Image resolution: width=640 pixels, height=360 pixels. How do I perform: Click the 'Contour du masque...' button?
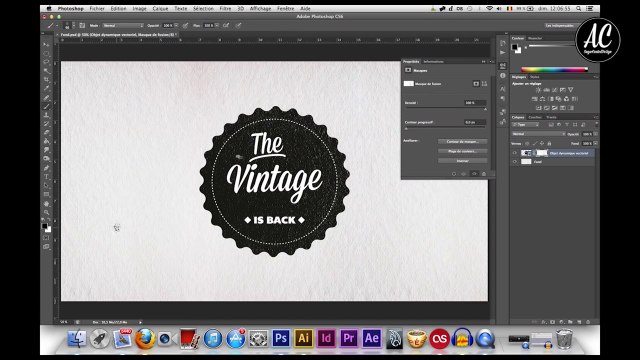pos(462,142)
